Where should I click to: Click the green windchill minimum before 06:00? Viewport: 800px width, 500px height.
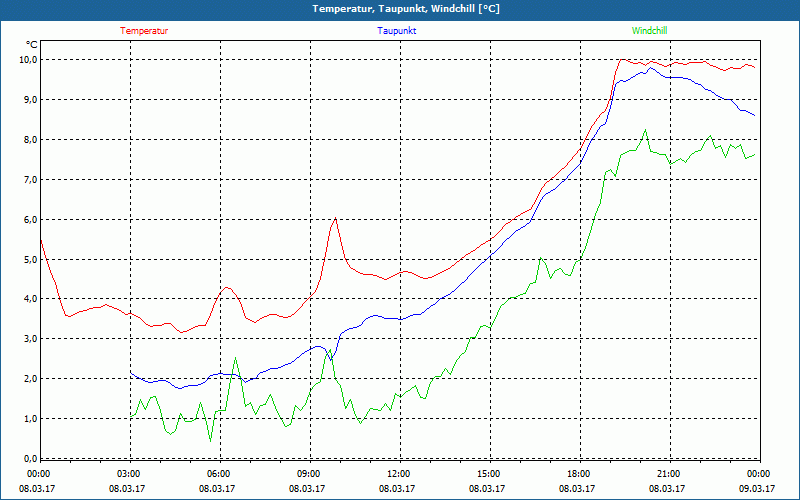tap(211, 441)
